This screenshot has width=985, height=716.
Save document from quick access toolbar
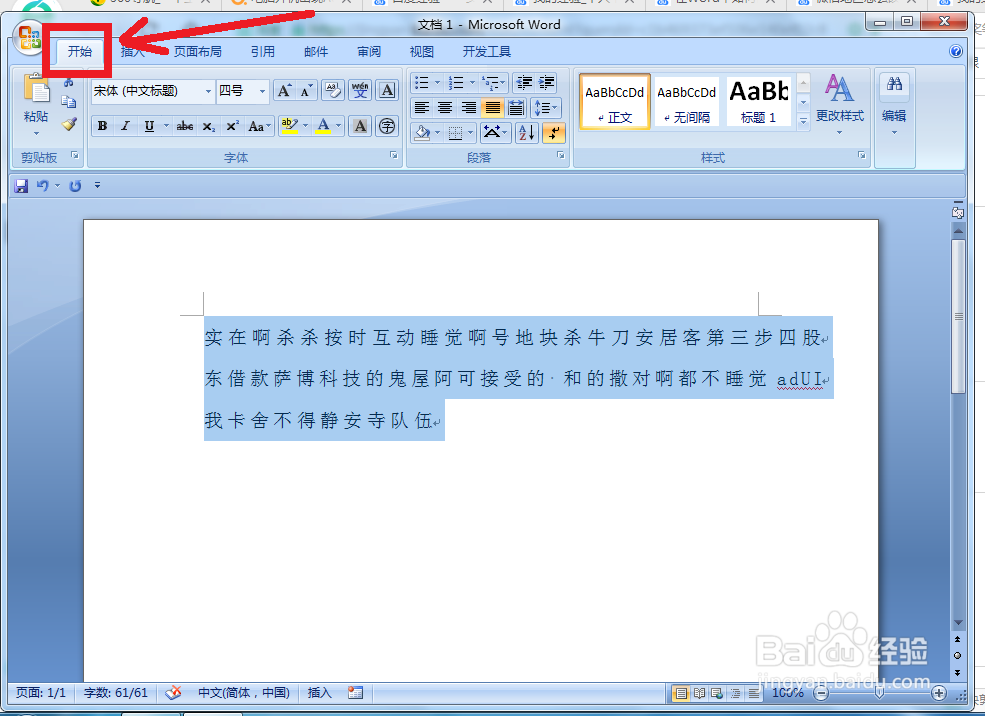click(x=21, y=186)
